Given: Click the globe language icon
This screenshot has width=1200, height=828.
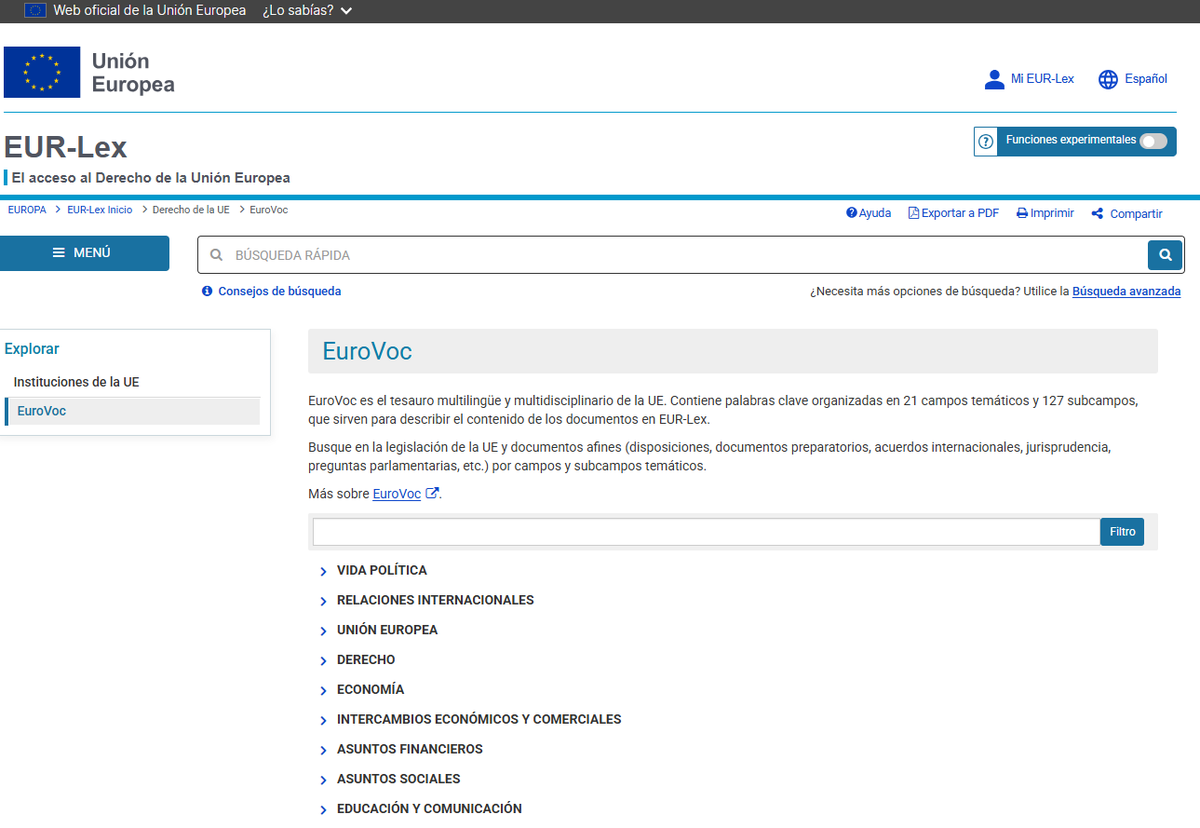Looking at the screenshot, I should click(1108, 79).
